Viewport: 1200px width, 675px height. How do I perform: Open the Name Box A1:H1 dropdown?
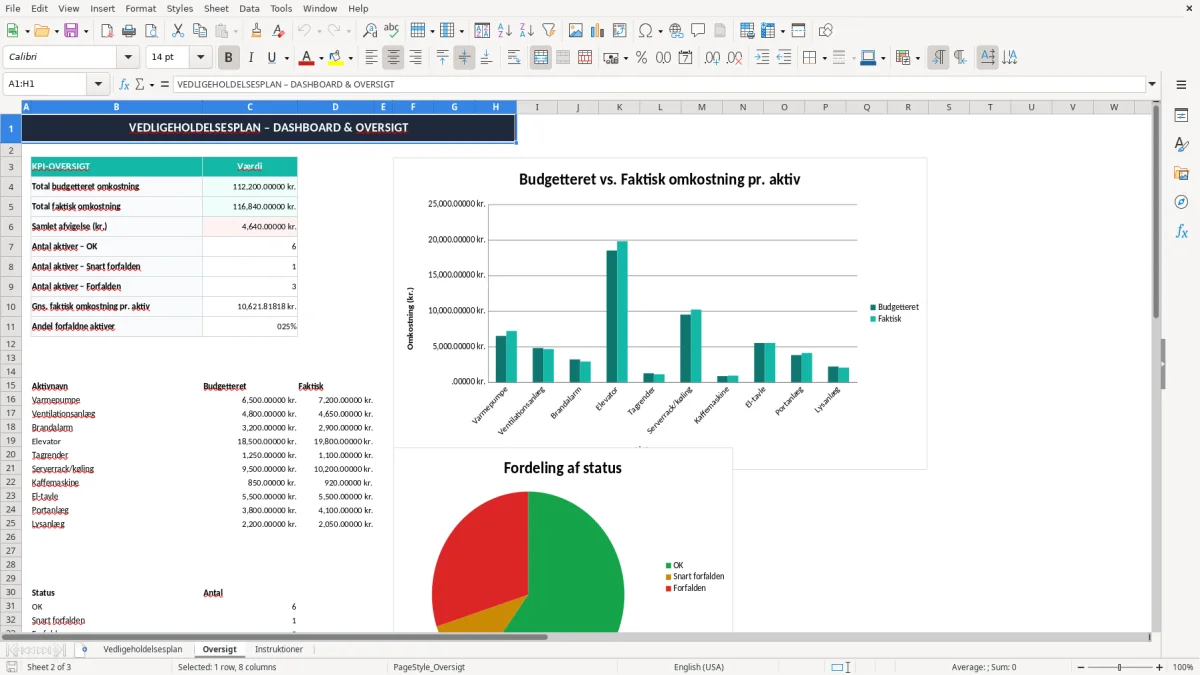point(99,85)
